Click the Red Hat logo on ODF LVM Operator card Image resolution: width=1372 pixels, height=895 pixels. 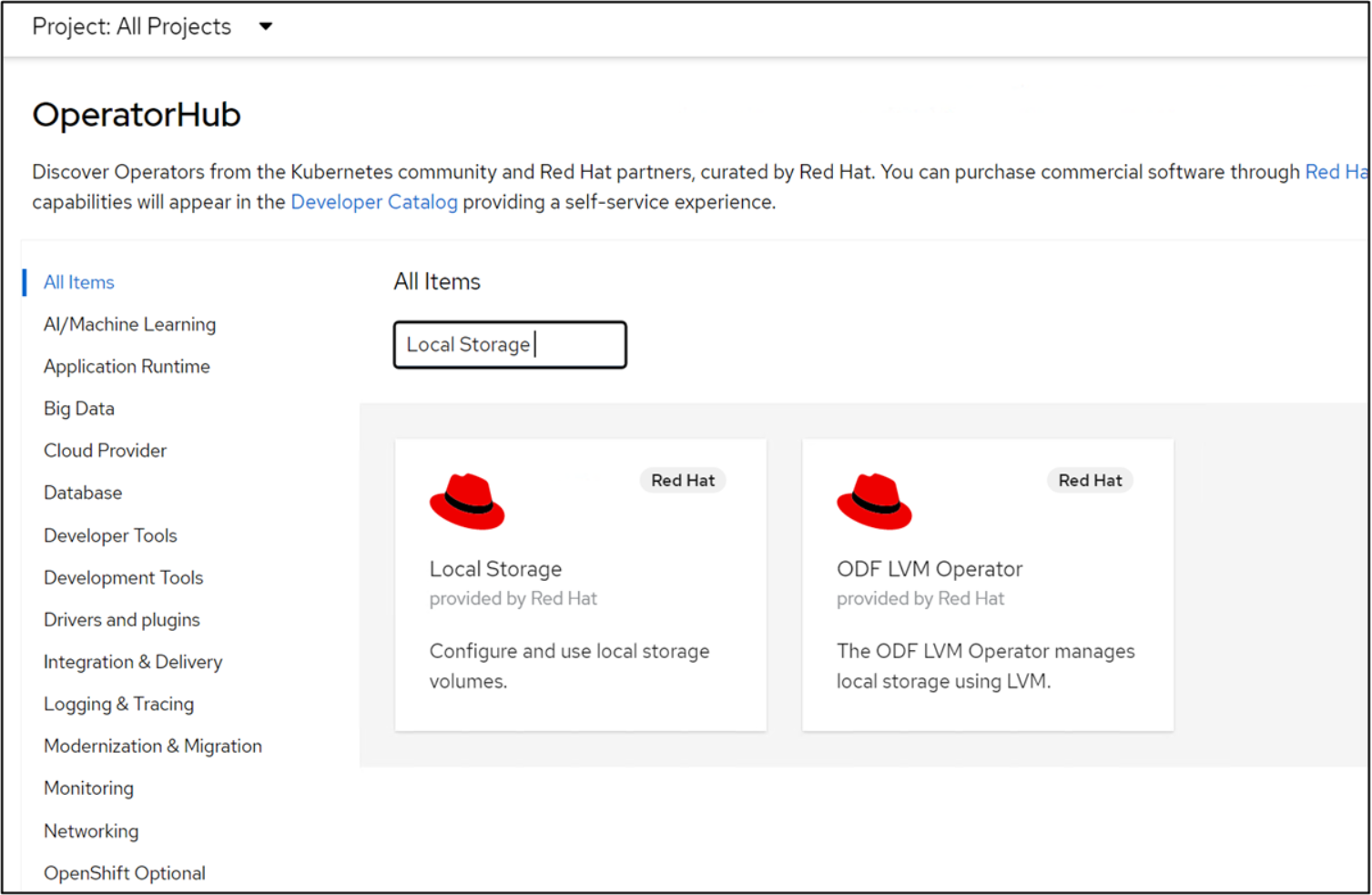pyautogui.click(x=874, y=501)
